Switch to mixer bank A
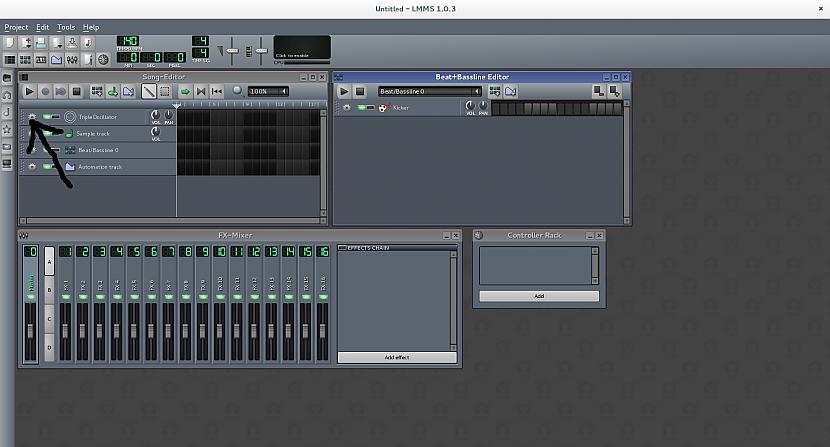This screenshot has height=447, width=830. coord(49,261)
